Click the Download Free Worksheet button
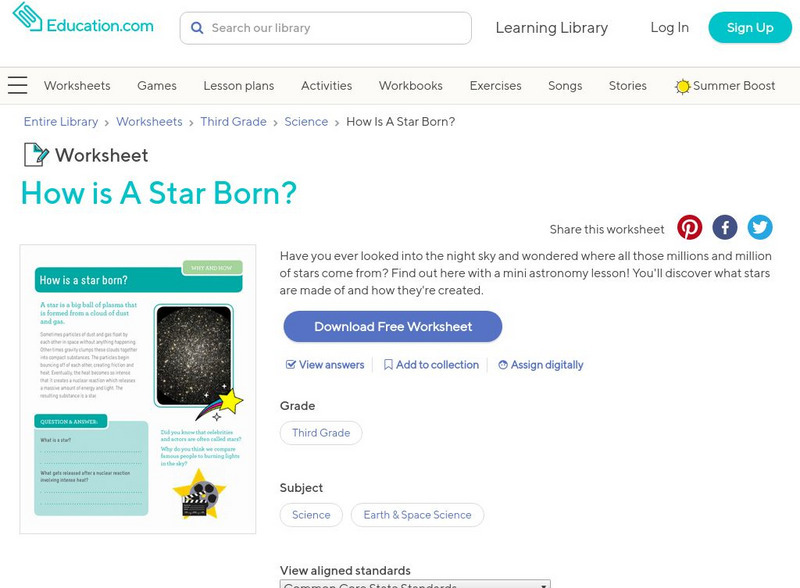Viewport: 800px width, 588px height. point(392,327)
